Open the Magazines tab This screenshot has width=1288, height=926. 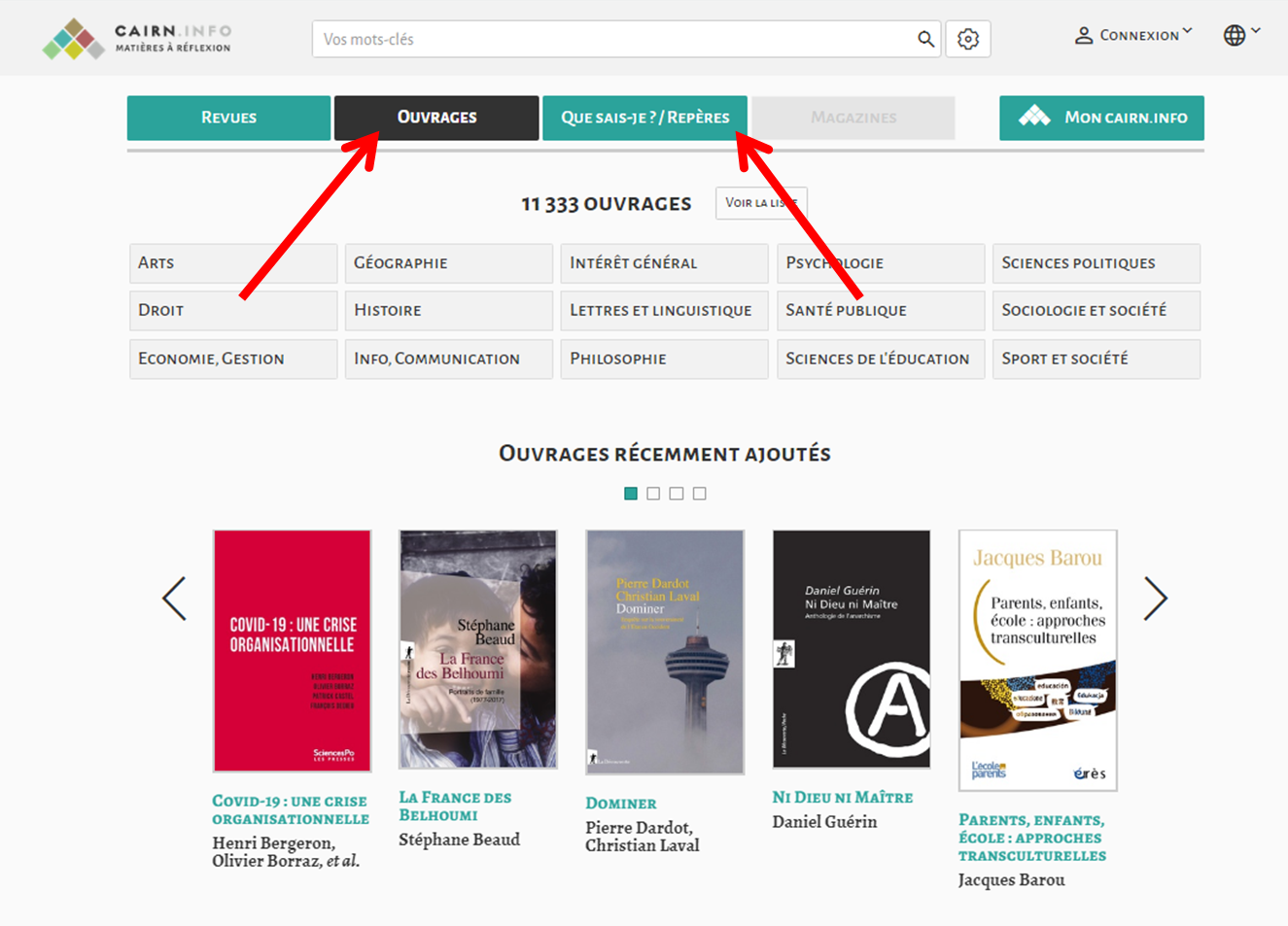[853, 118]
